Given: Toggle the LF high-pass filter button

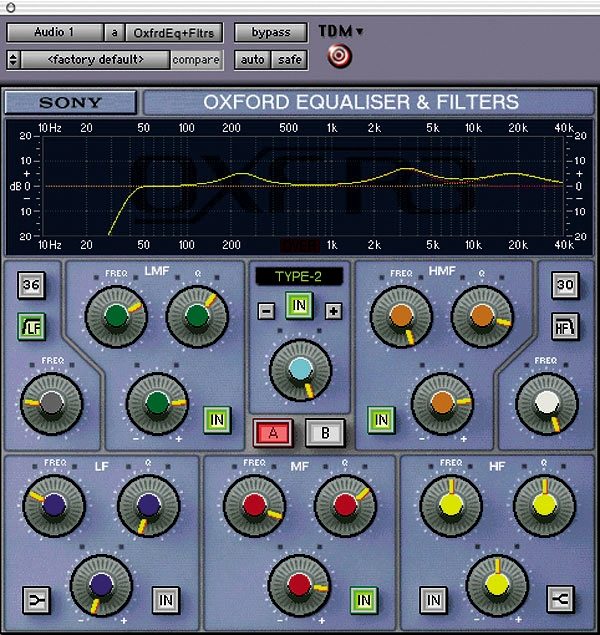Looking at the screenshot, I should pos(32,326).
